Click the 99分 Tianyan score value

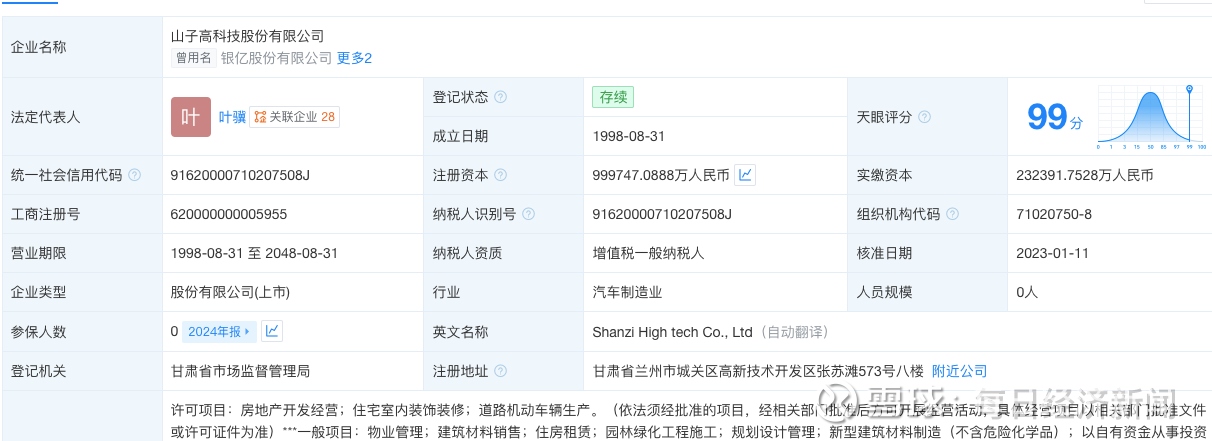pos(1055,118)
